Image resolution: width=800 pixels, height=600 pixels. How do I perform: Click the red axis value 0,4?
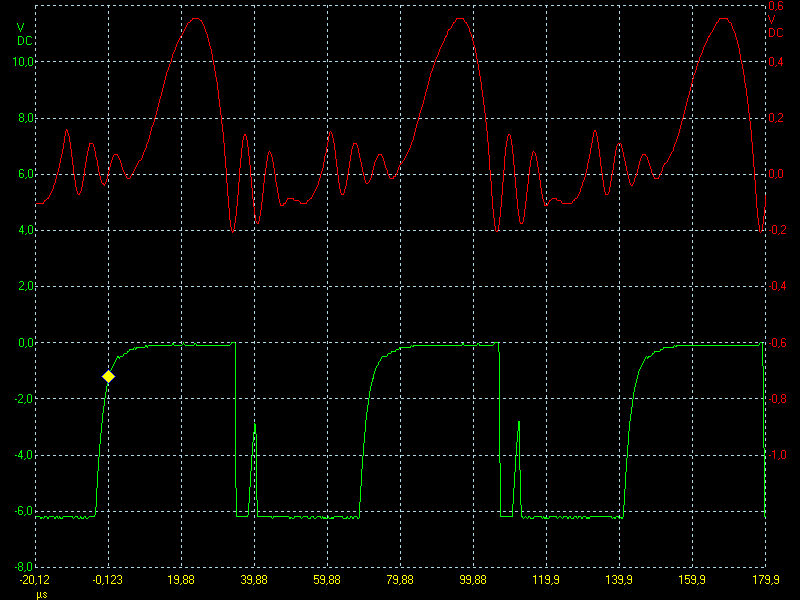click(776, 62)
